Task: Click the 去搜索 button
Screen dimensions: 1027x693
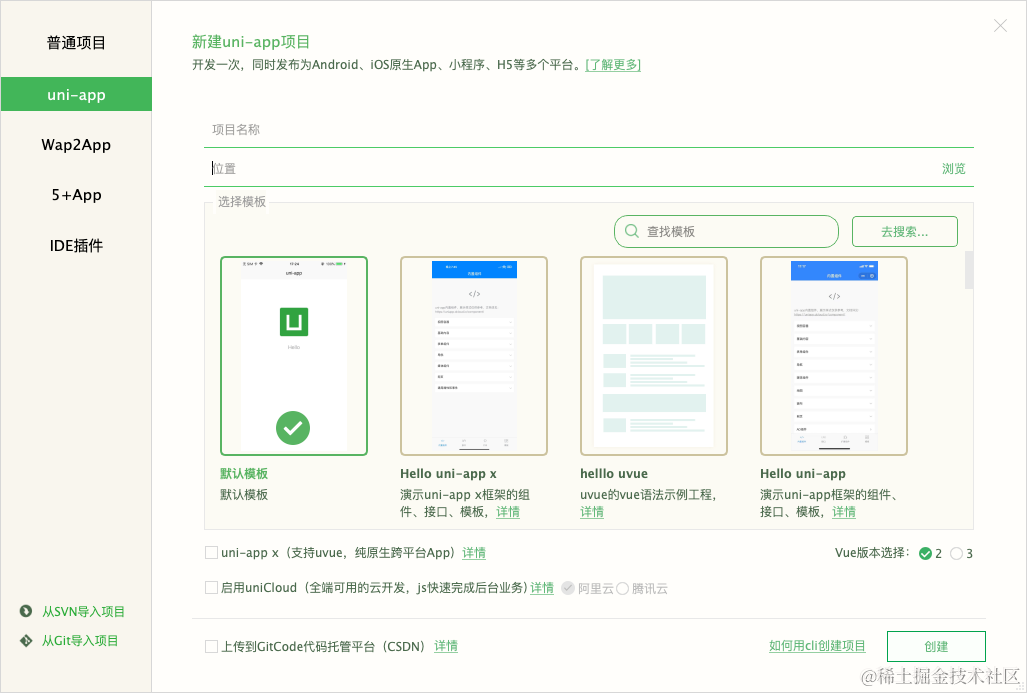Action: click(x=903, y=231)
